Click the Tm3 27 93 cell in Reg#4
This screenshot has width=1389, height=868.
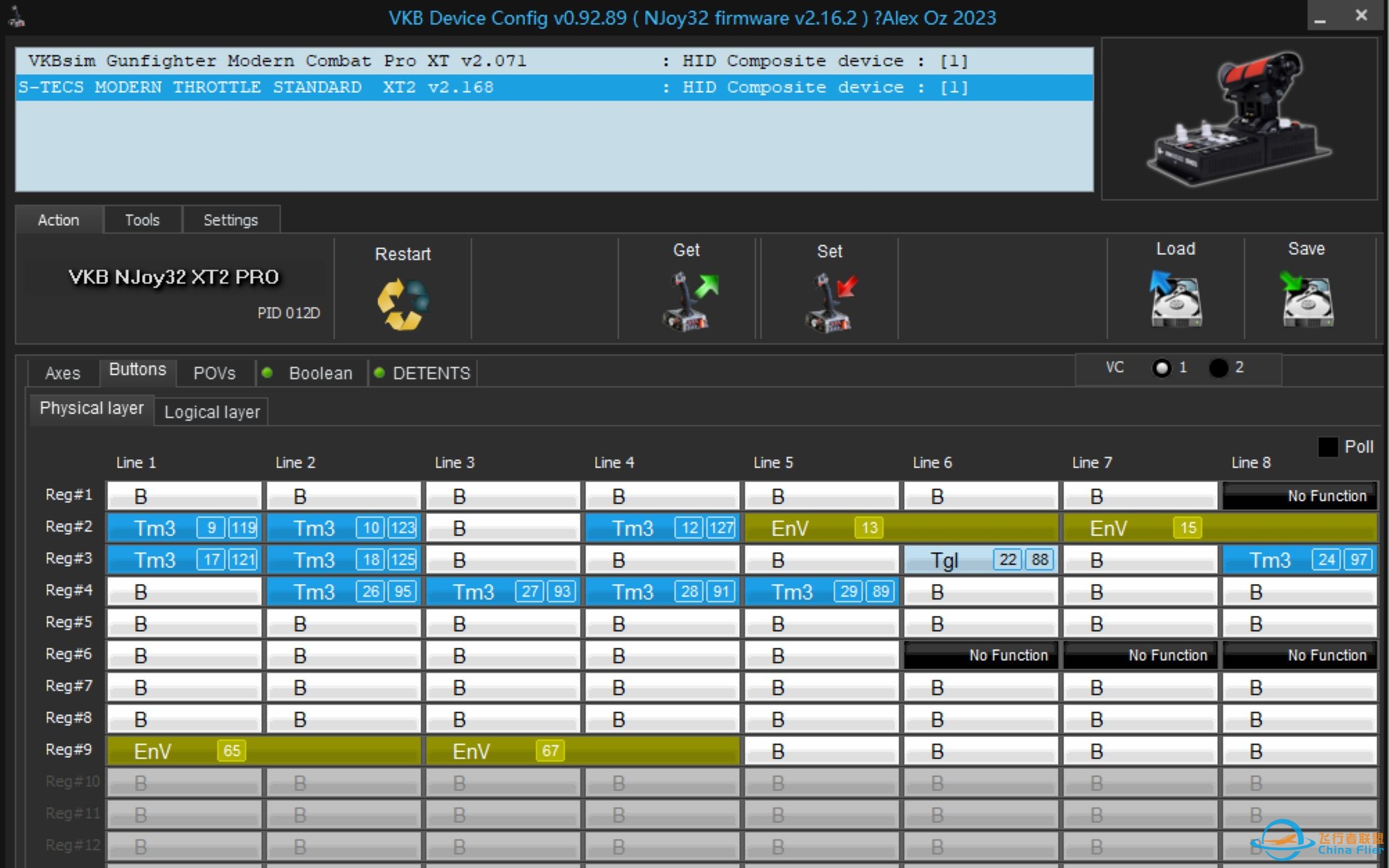point(503,592)
